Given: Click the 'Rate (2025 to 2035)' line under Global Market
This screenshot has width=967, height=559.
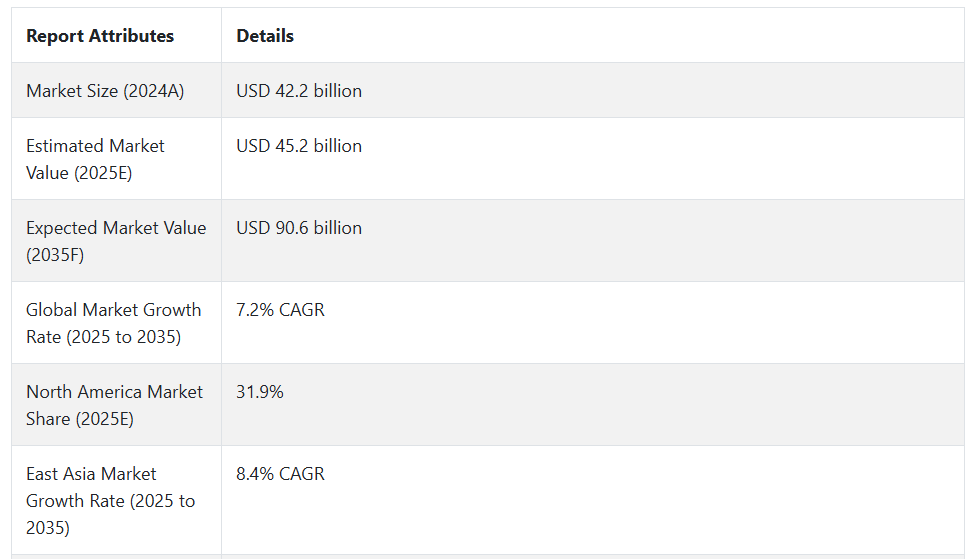Looking at the screenshot, I should pos(104,337).
